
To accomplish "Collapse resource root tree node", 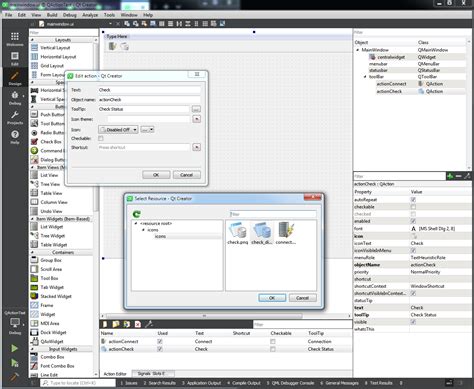I will point(136,224).
